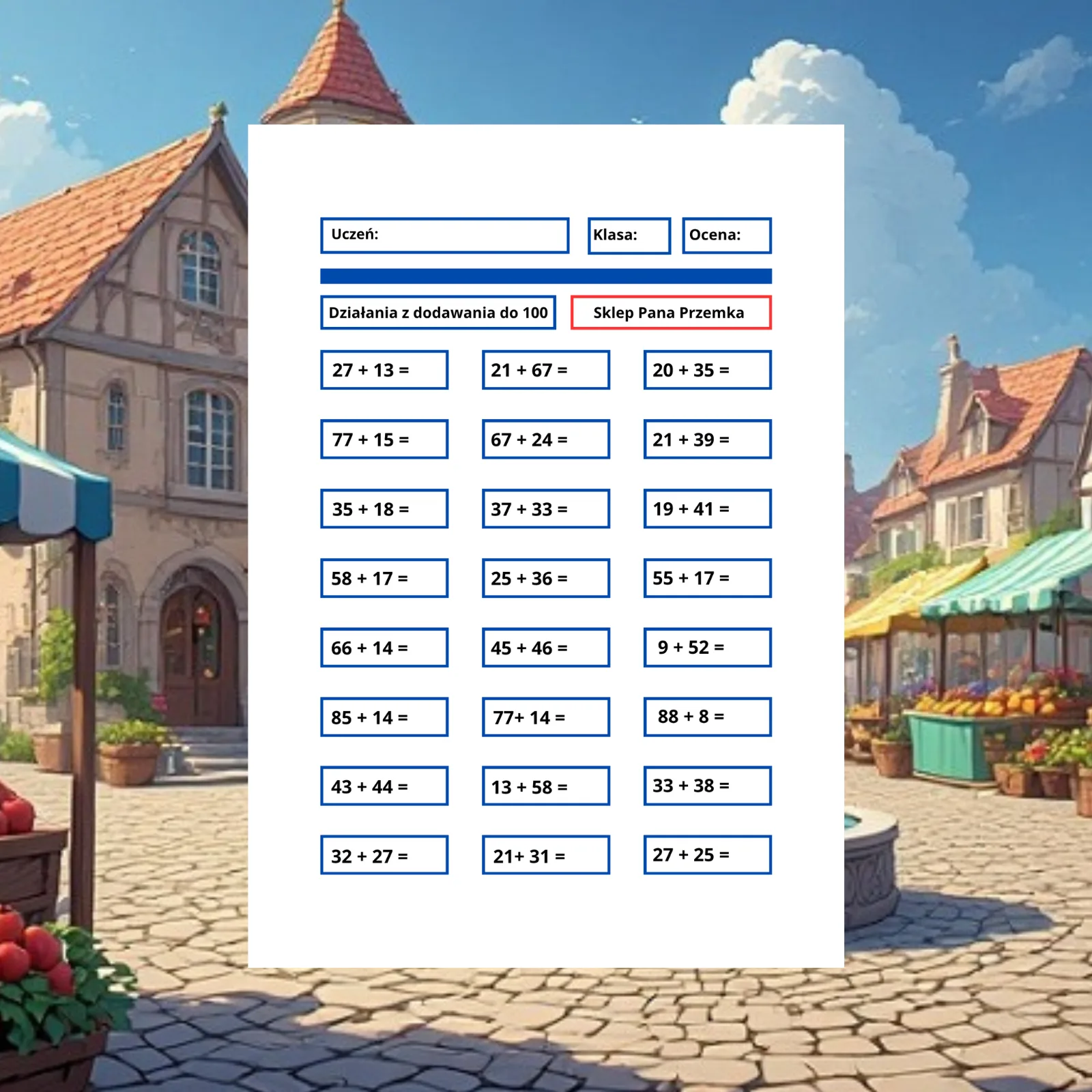The width and height of the screenshot is (1092, 1092).
Task: Click the Ocena grade field
Action: (x=727, y=235)
